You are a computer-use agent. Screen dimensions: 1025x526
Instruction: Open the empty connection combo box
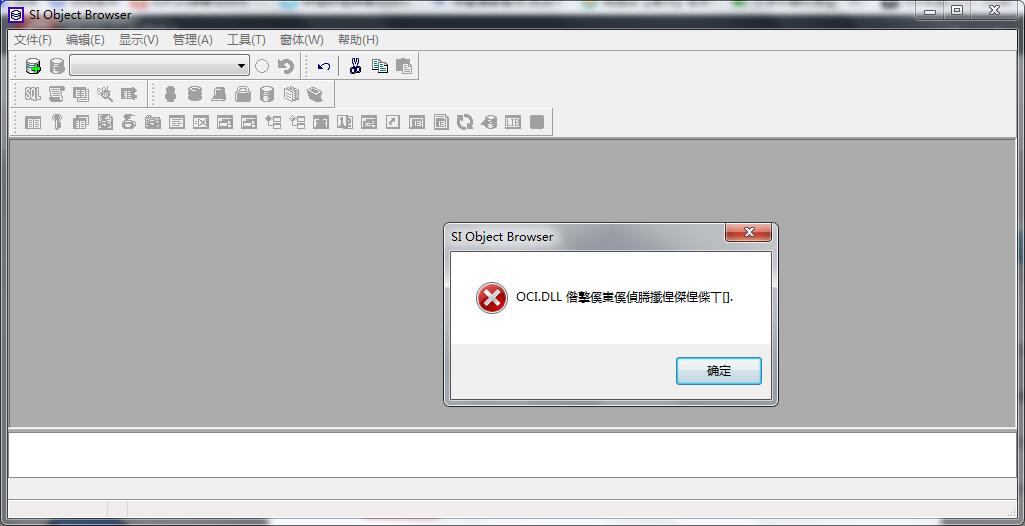point(160,66)
